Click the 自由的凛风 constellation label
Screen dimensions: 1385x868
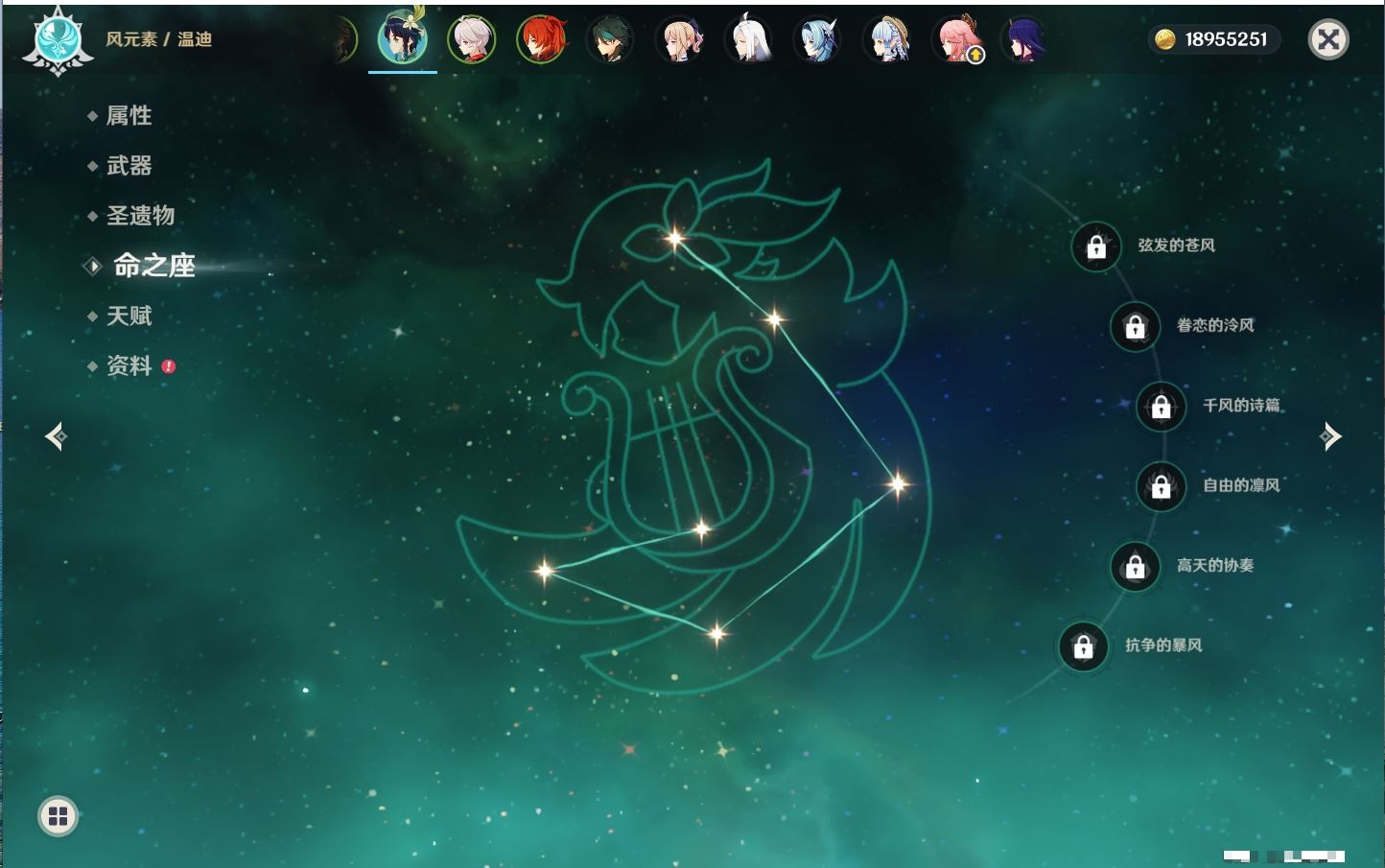1242,485
